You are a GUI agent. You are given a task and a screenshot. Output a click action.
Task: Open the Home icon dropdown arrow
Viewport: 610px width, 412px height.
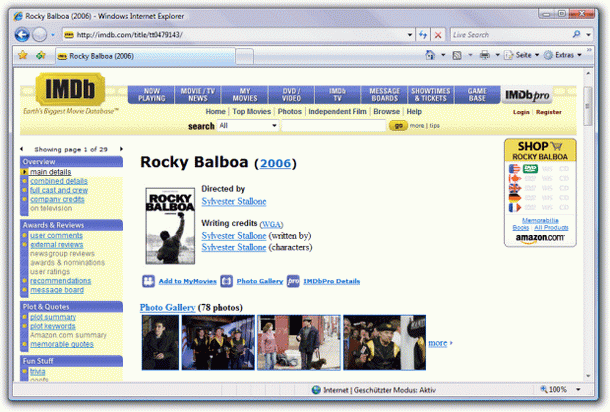pyautogui.click(x=443, y=55)
